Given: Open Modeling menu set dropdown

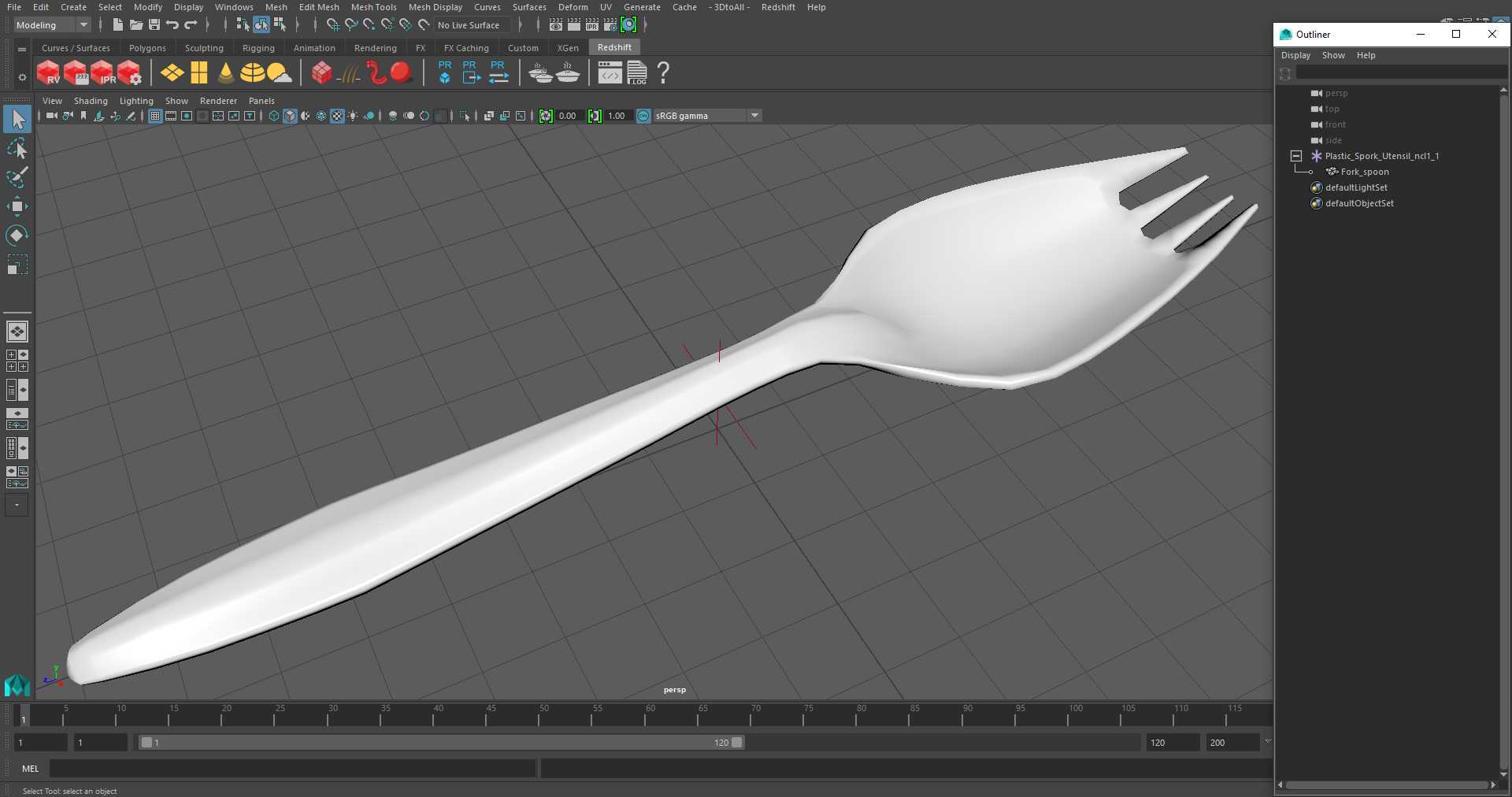Looking at the screenshot, I should (52, 25).
